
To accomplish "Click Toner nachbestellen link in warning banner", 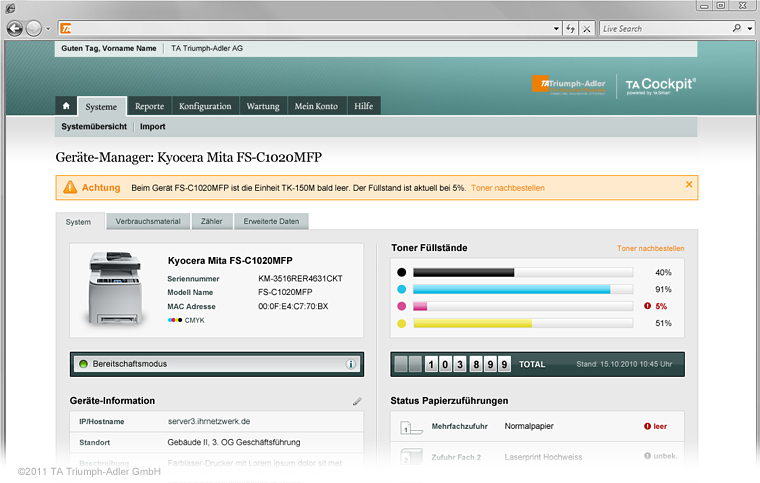I will pyautogui.click(x=508, y=188).
